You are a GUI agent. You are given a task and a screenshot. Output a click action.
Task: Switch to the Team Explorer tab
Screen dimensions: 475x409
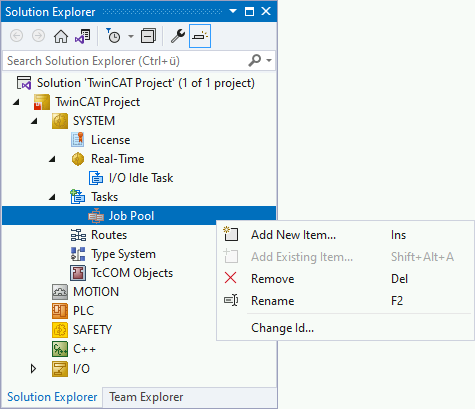[x=146, y=397]
